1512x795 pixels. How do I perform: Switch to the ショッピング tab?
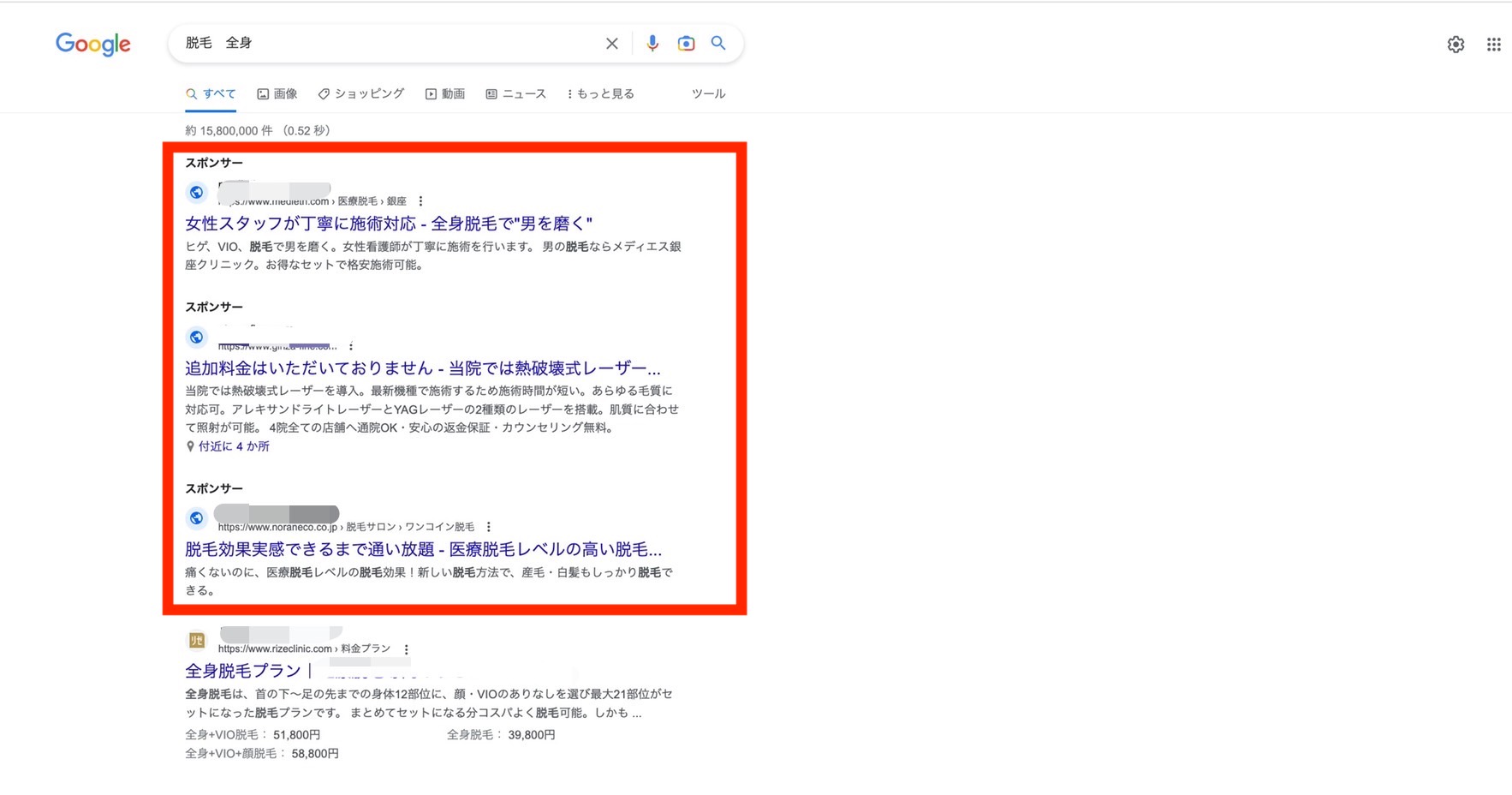[361, 94]
